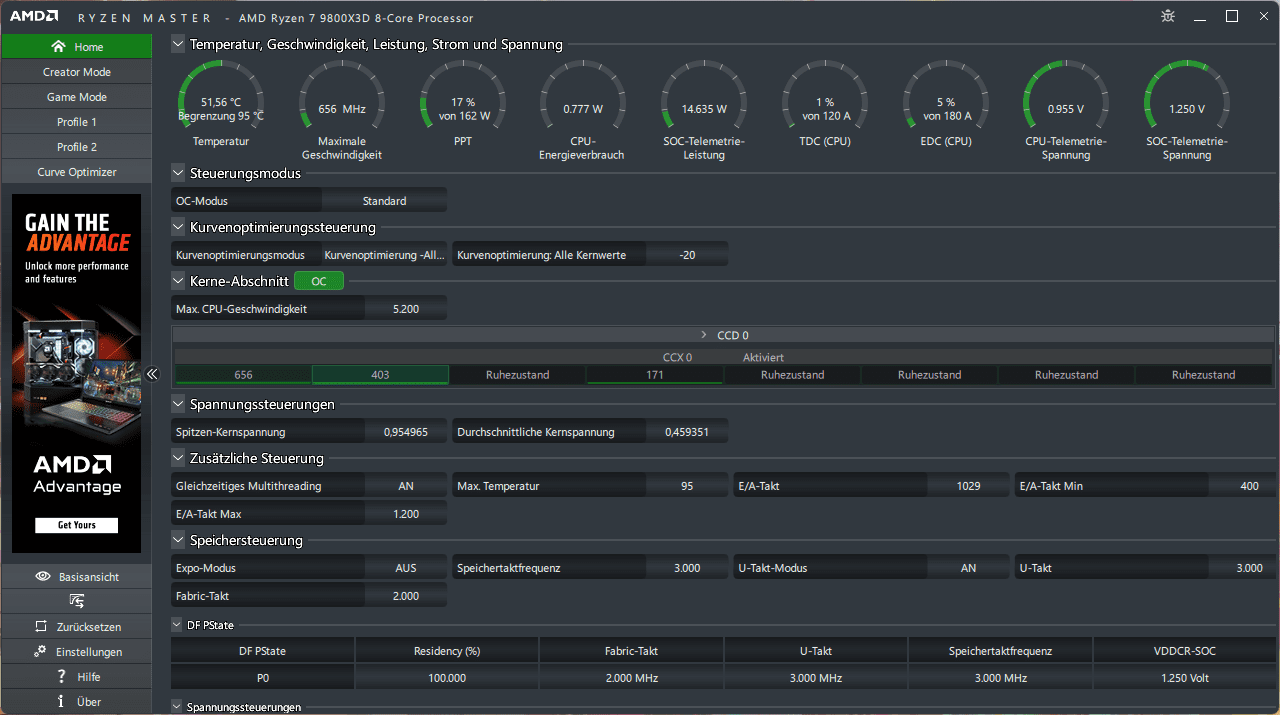The width and height of the screenshot is (1280, 715).
Task: Switch to Game Mode
Action: (x=77, y=97)
